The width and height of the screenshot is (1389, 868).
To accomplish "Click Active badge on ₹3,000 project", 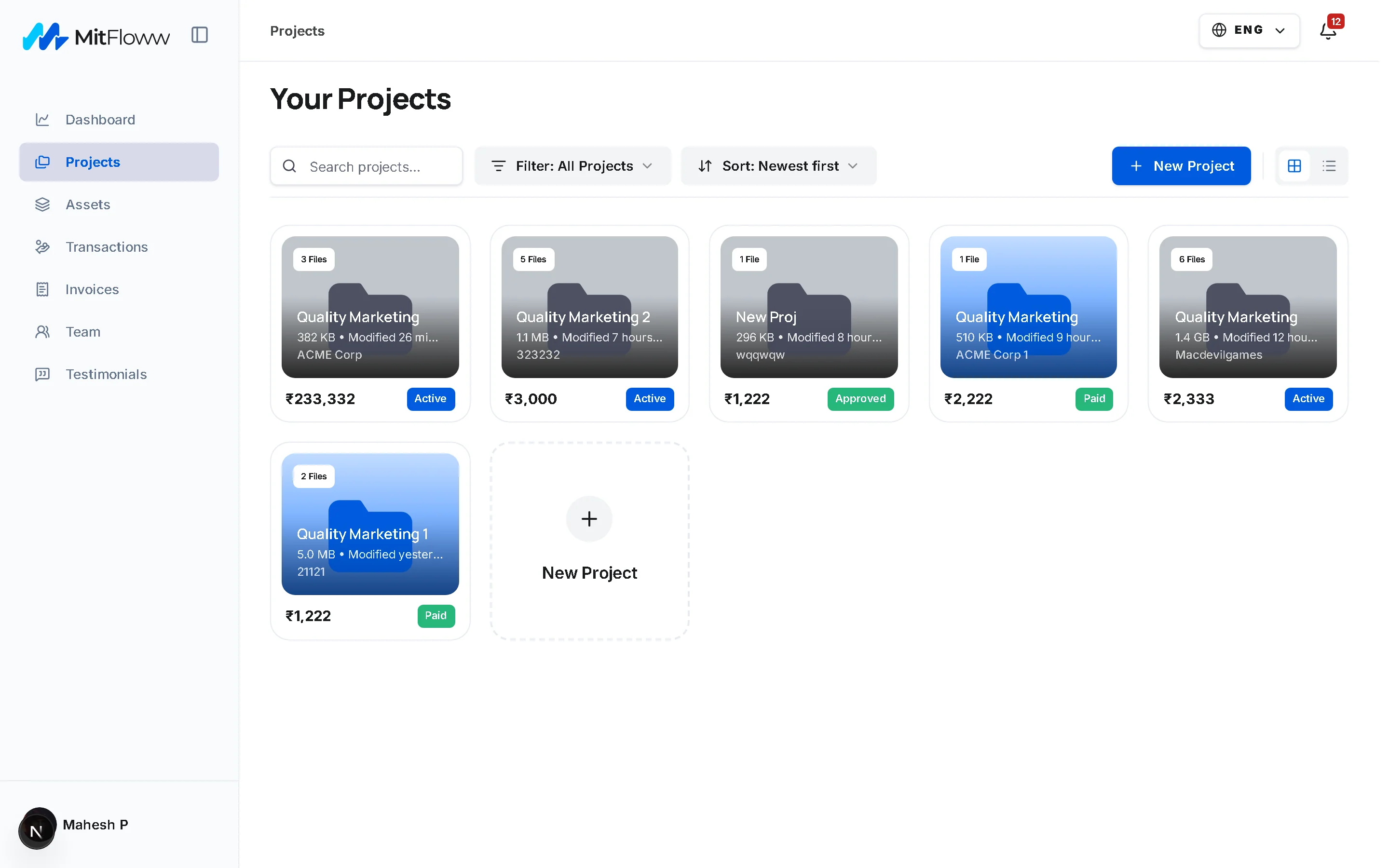I will [x=650, y=398].
